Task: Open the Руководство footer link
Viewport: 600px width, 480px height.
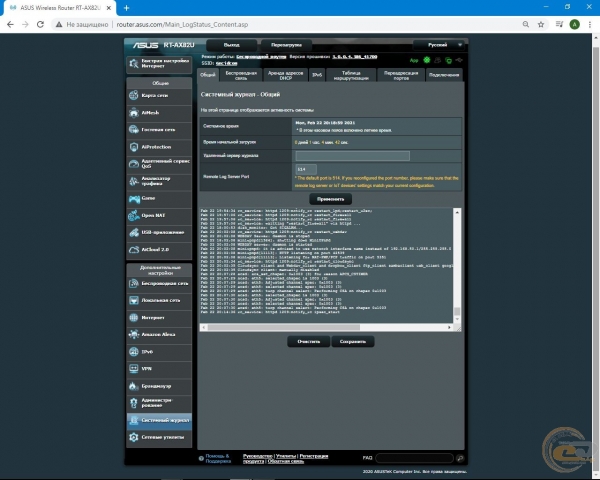Action: pos(258,456)
